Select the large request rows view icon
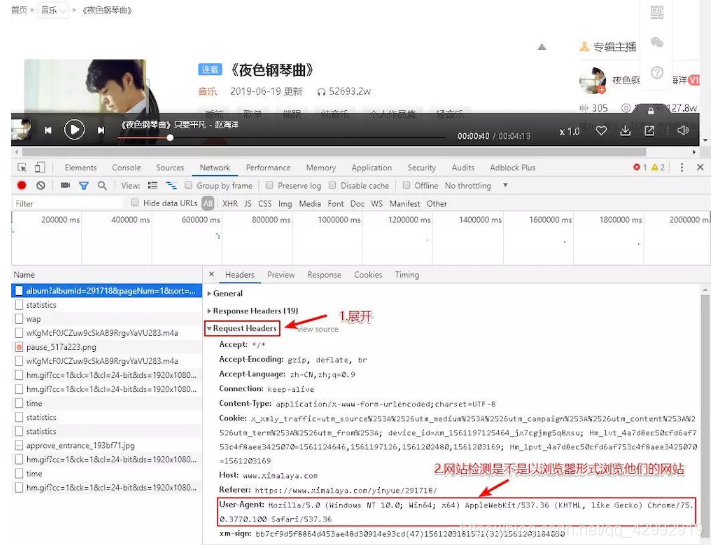Screen dimensions: 713x548 click(152, 186)
